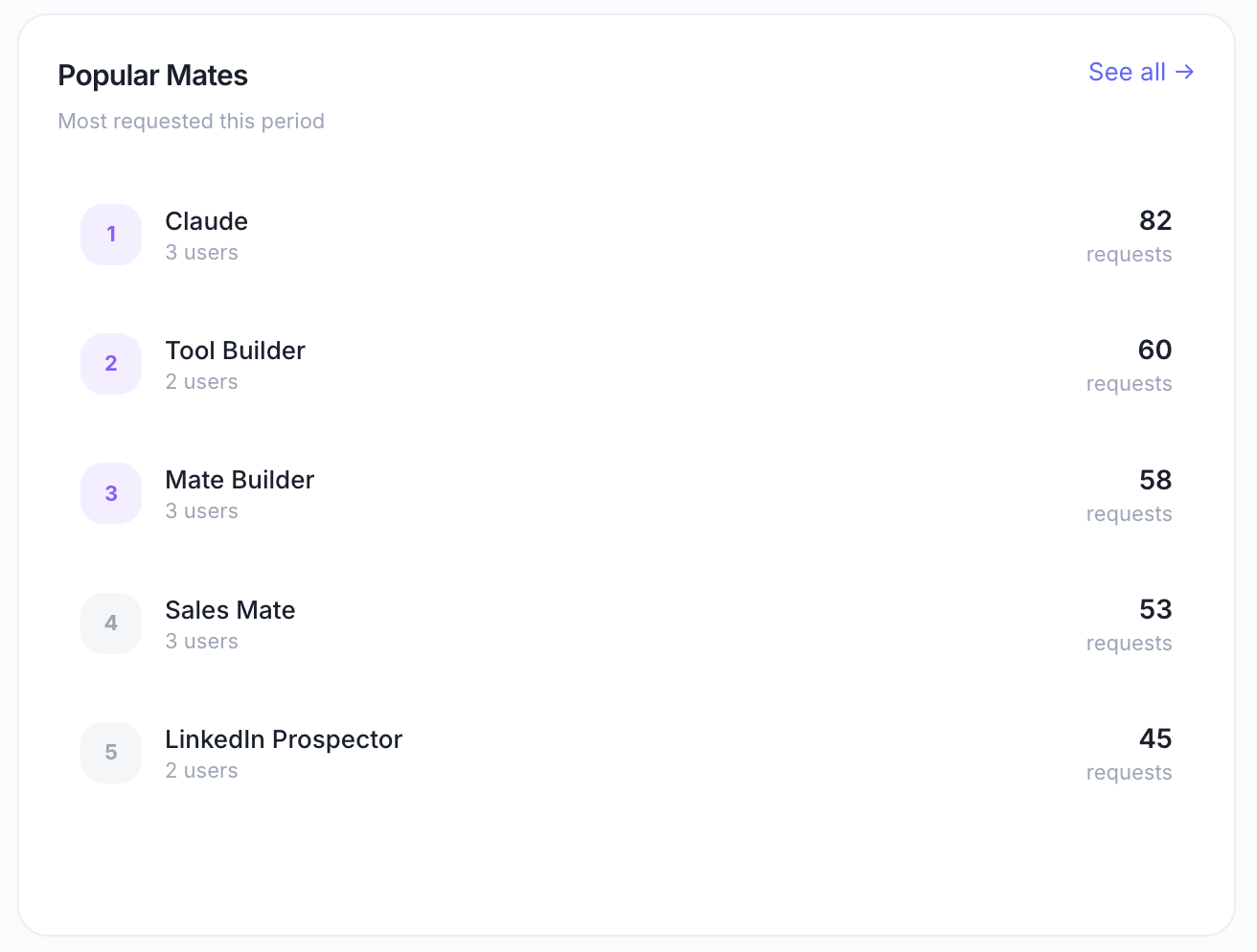Click the 2 users label under LinkedIn Prospector
This screenshot has height=952, width=1257.
(x=201, y=771)
